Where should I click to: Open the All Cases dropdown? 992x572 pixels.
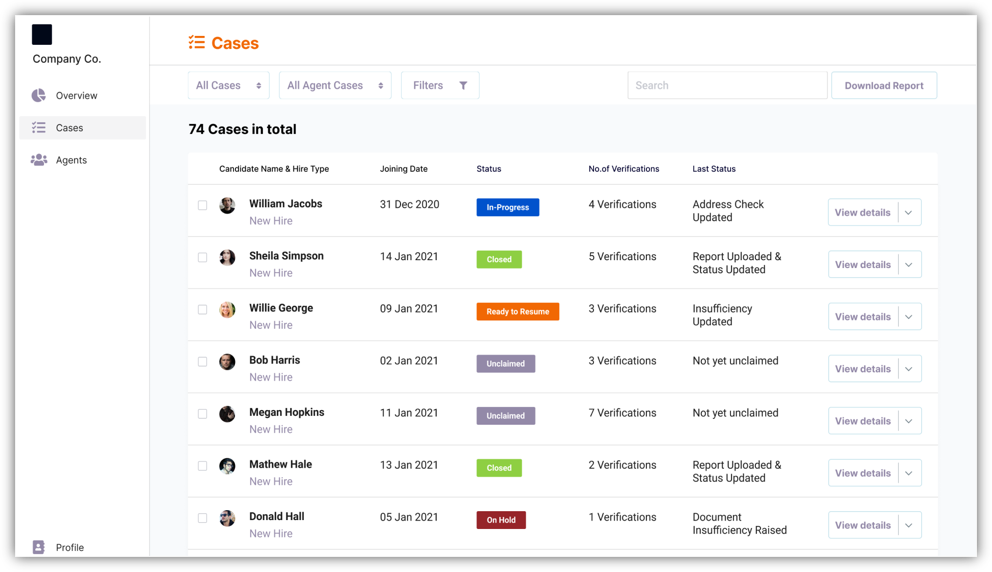click(x=229, y=85)
